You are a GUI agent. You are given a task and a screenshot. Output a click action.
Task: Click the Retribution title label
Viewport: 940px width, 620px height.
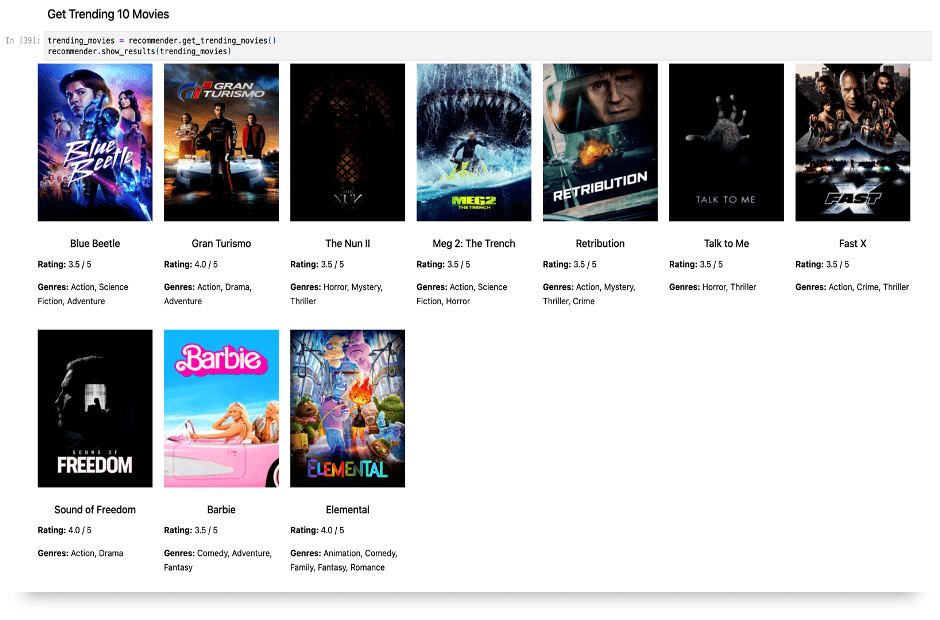(x=600, y=243)
